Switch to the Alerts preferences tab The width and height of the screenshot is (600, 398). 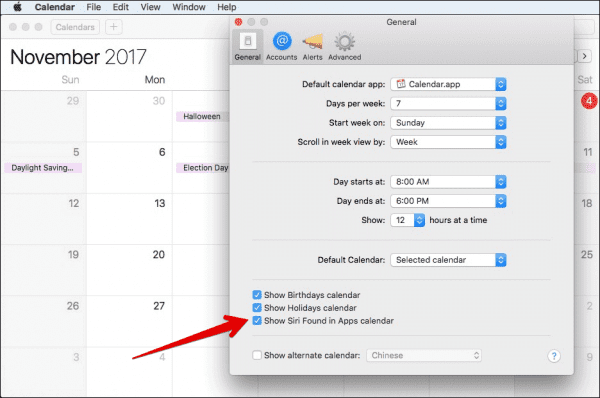click(x=313, y=47)
